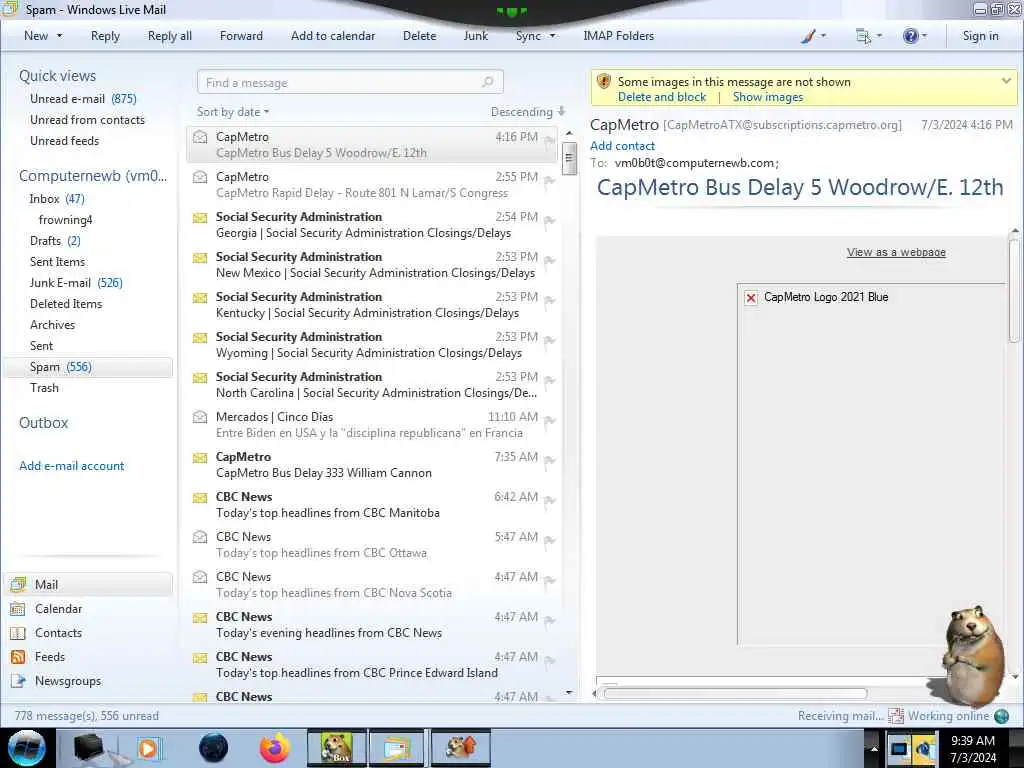Screen dimensions: 1024x768
Task: Click envelope icon of CBC Manitoba email
Action: point(200,498)
